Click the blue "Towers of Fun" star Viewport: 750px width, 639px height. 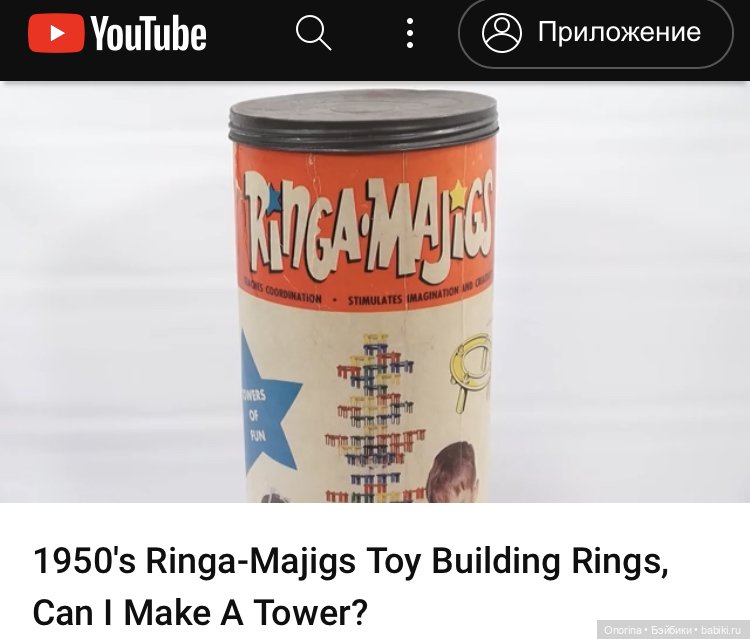pos(268,402)
